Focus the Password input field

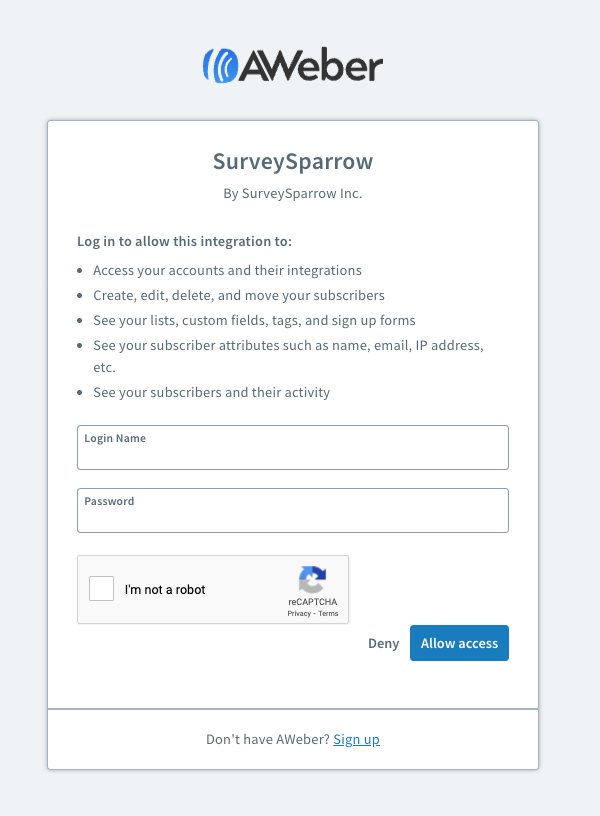[293, 518]
